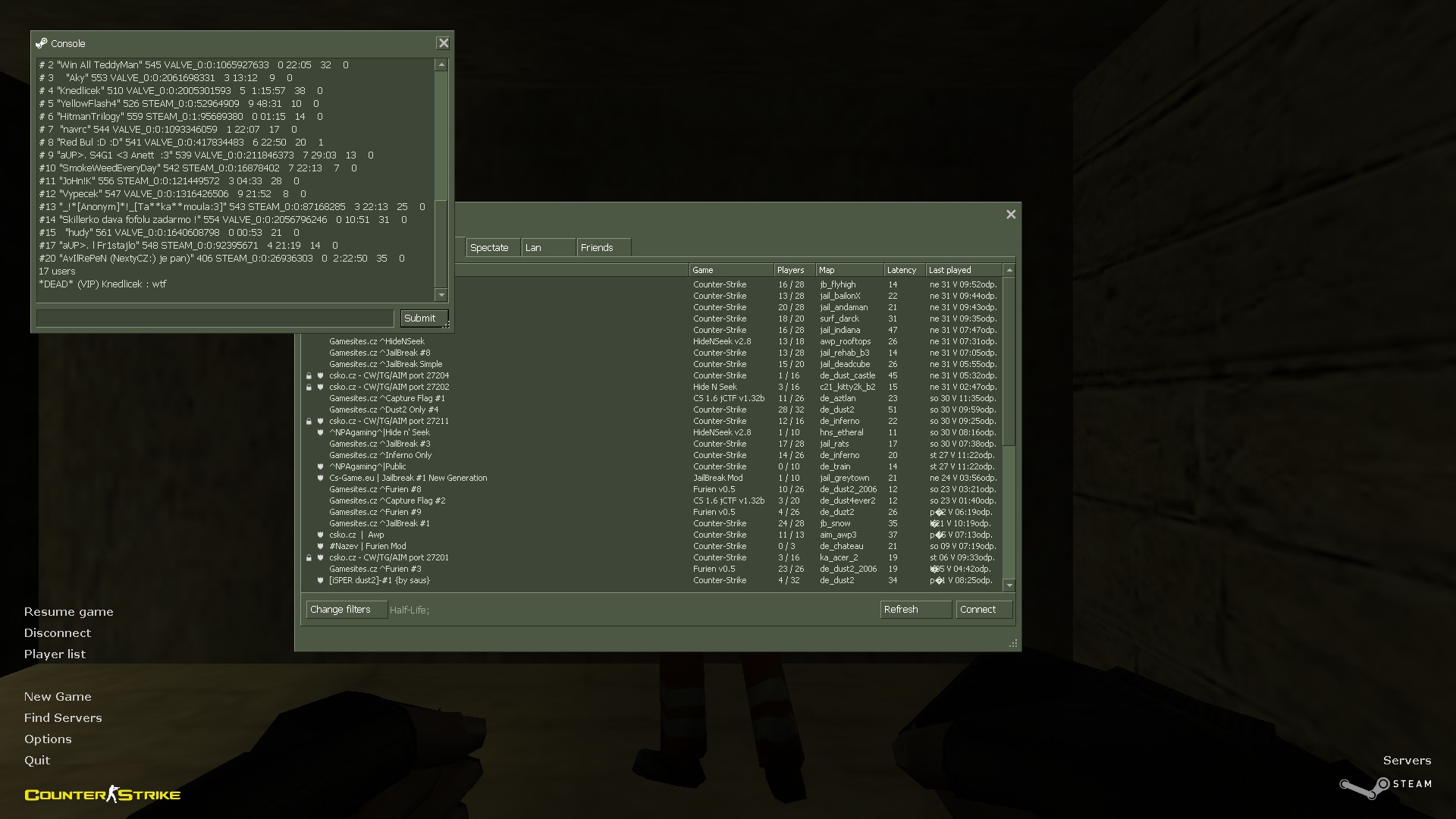Click VAC shield icon beside ^NPAgaming^|Public

(x=320, y=467)
